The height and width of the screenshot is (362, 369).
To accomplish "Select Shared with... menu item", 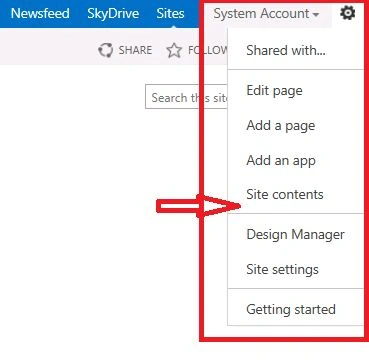I will pos(295,51).
